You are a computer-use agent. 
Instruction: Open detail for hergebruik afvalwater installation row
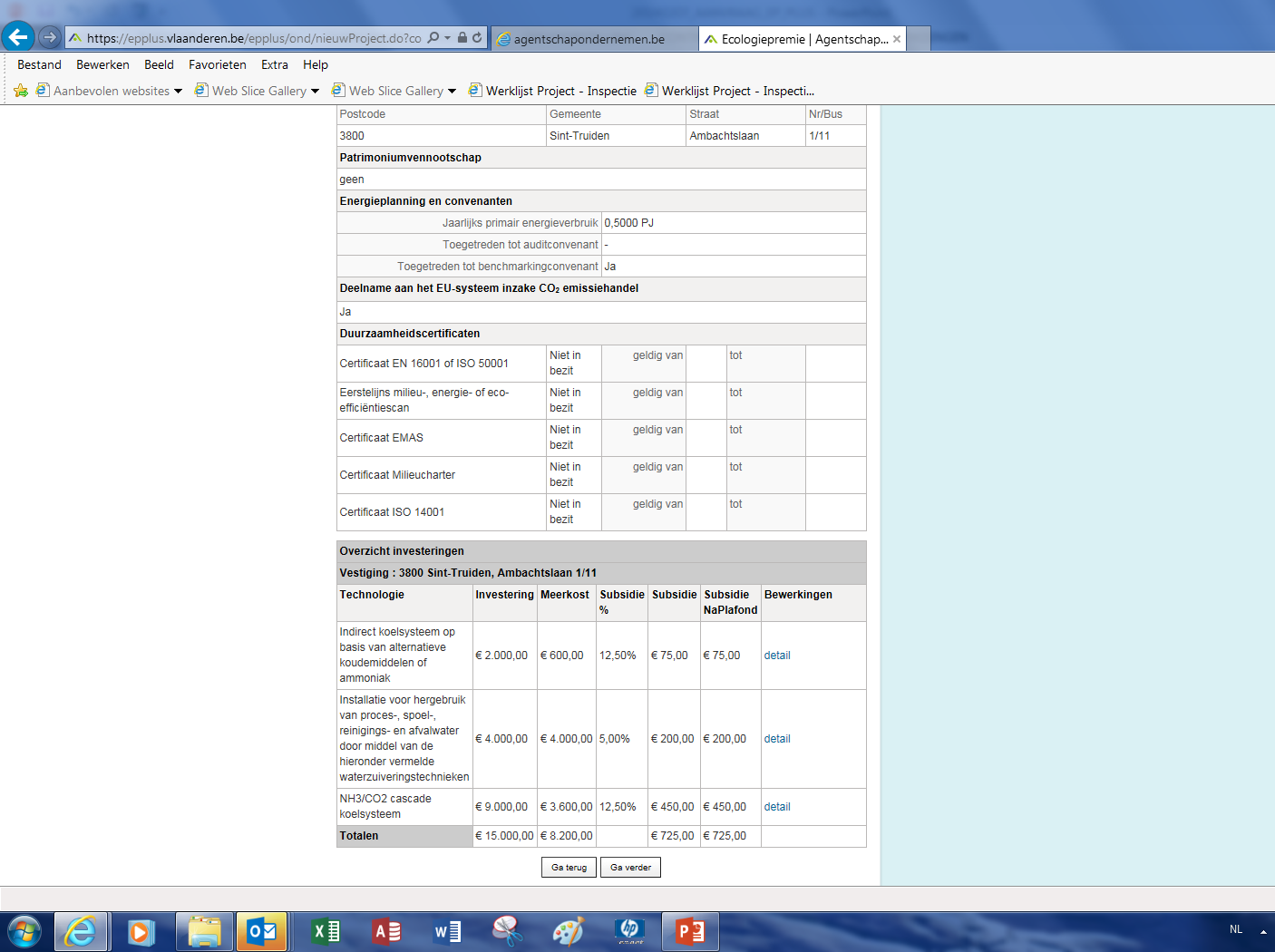[x=777, y=739]
